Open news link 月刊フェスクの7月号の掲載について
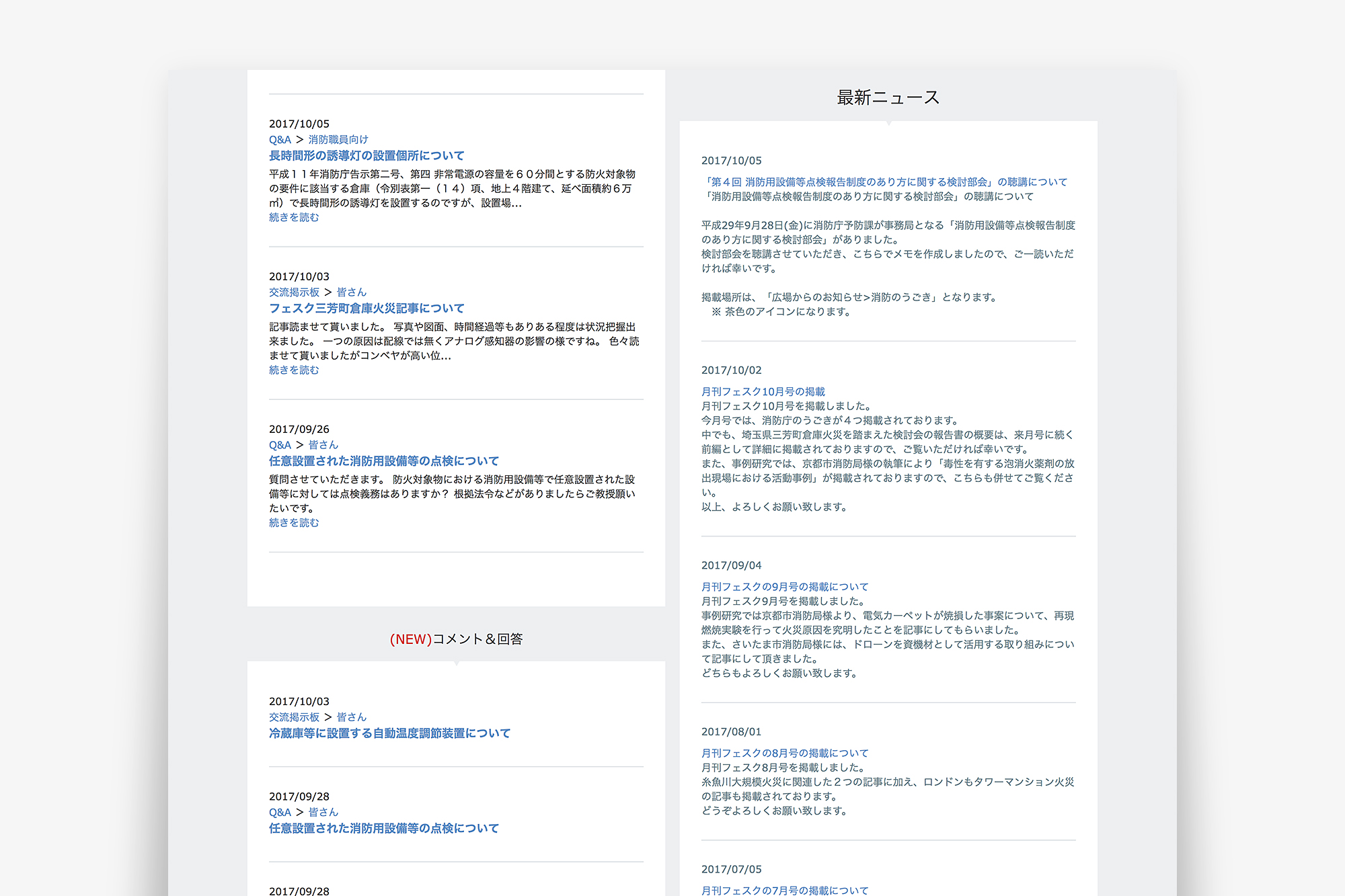 pos(785,891)
